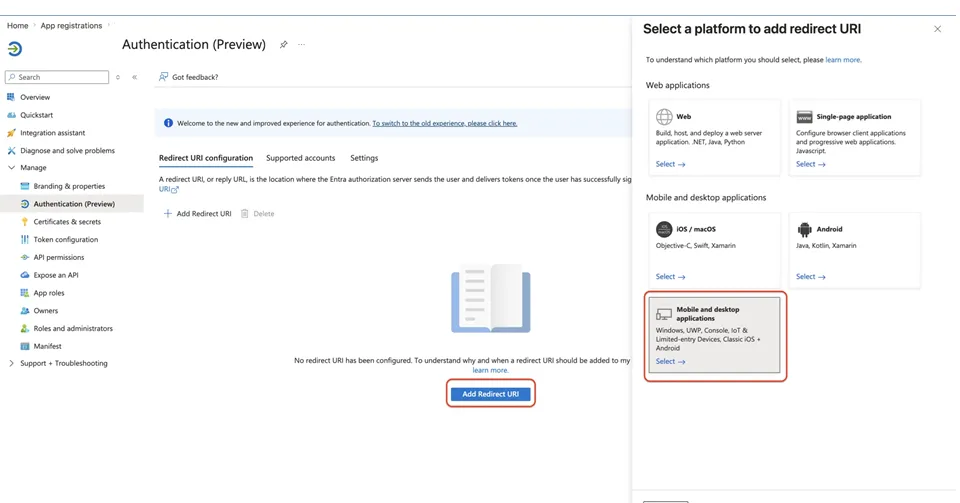The image size is (960, 503).
Task: Click the Certificates & secrets key icon
Action: (x=24, y=222)
